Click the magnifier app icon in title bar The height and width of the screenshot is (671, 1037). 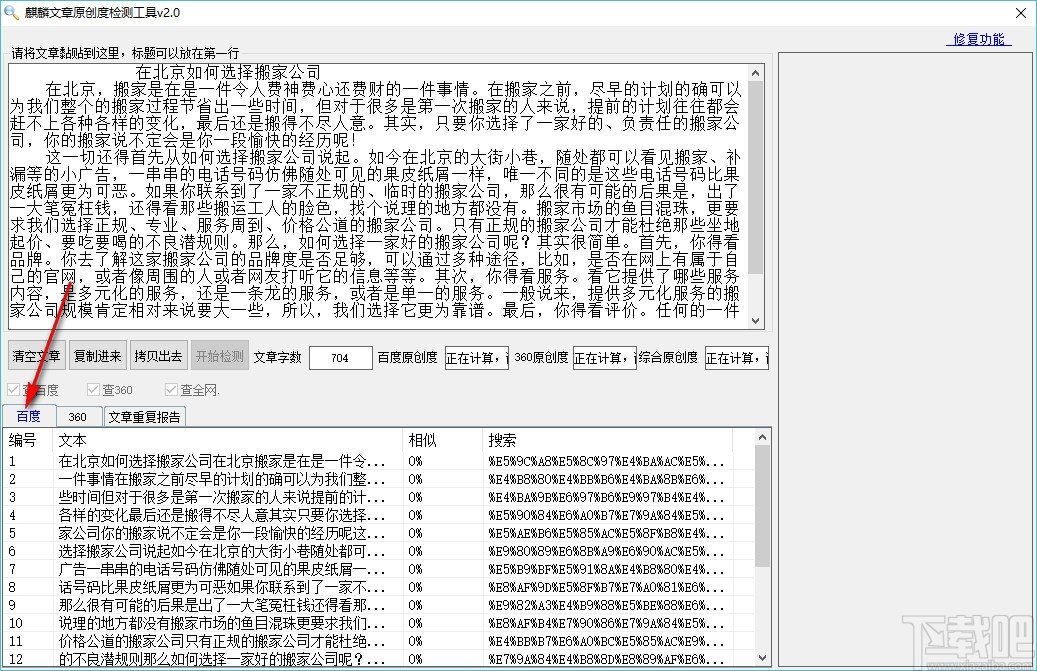point(11,12)
